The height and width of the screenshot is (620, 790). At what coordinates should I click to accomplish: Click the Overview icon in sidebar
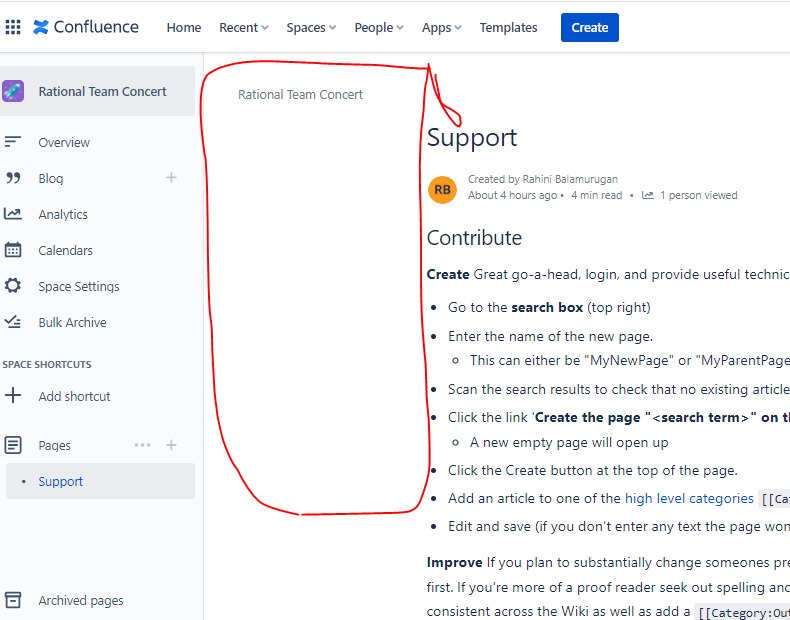coord(13,142)
